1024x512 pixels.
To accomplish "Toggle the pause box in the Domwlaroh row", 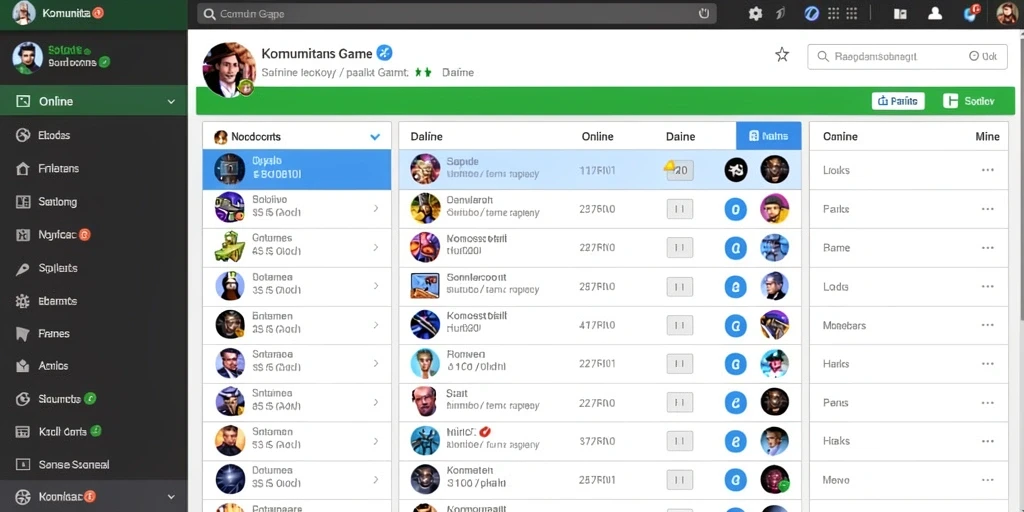I will (679, 209).
